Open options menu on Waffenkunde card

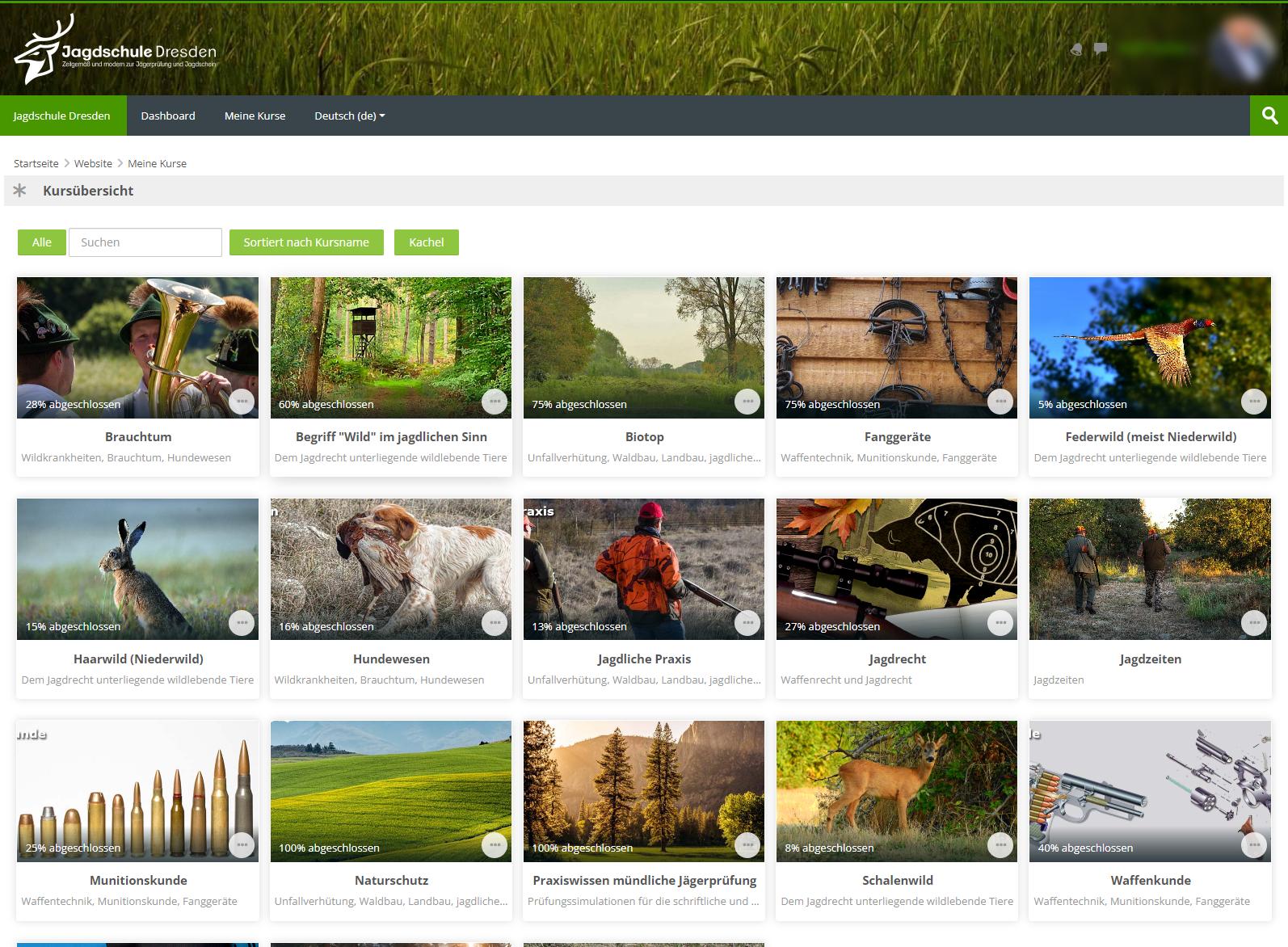tap(1254, 845)
